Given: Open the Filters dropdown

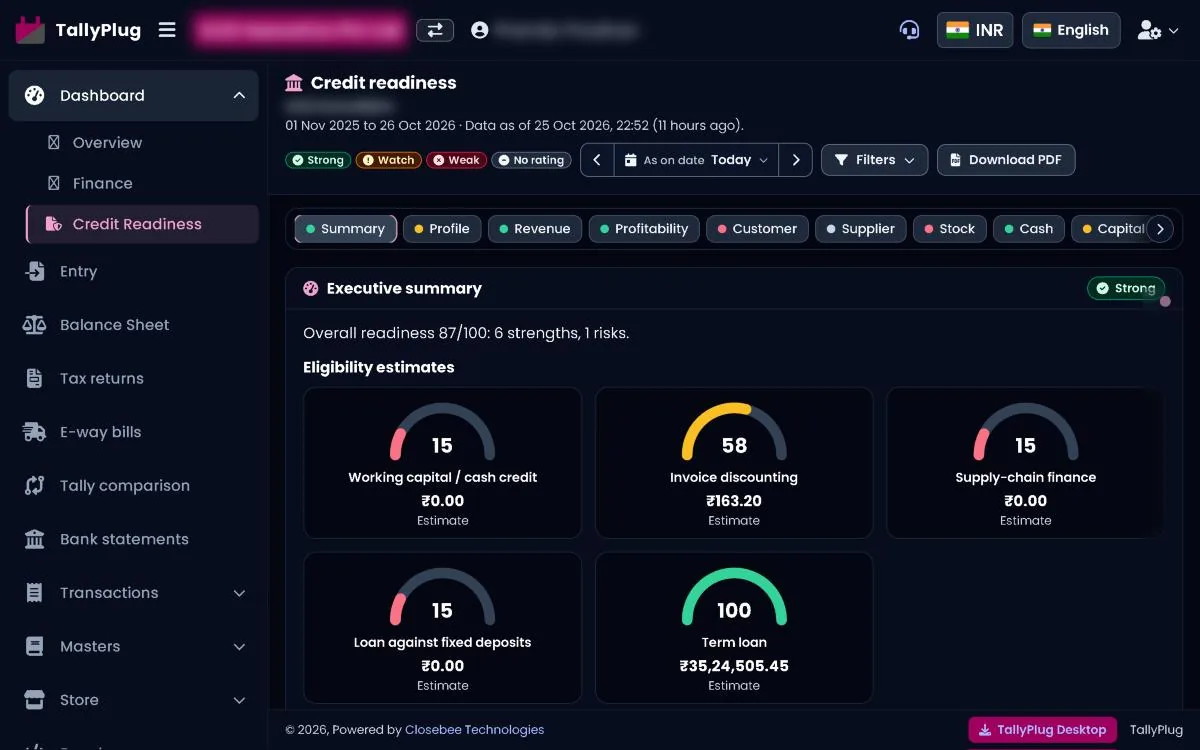Looking at the screenshot, I should (x=875, y=160).
